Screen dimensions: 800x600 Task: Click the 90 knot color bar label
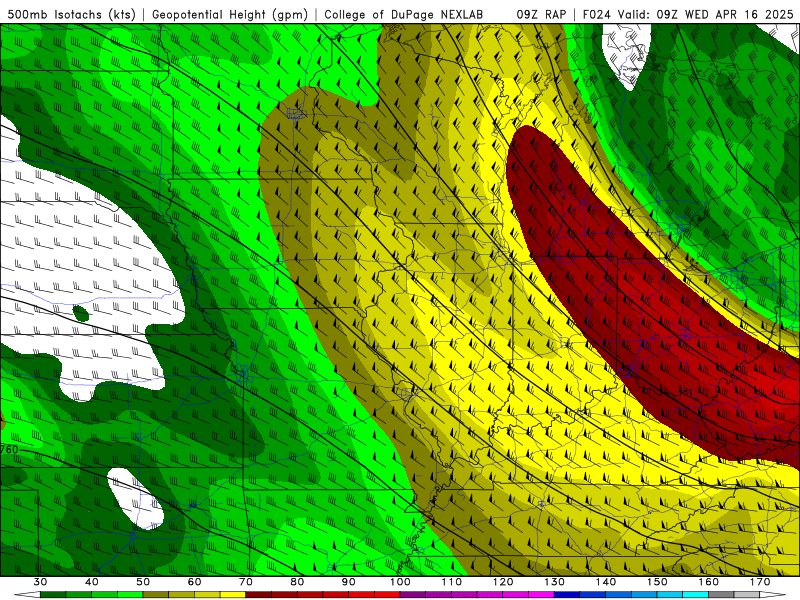click(348, 582)
